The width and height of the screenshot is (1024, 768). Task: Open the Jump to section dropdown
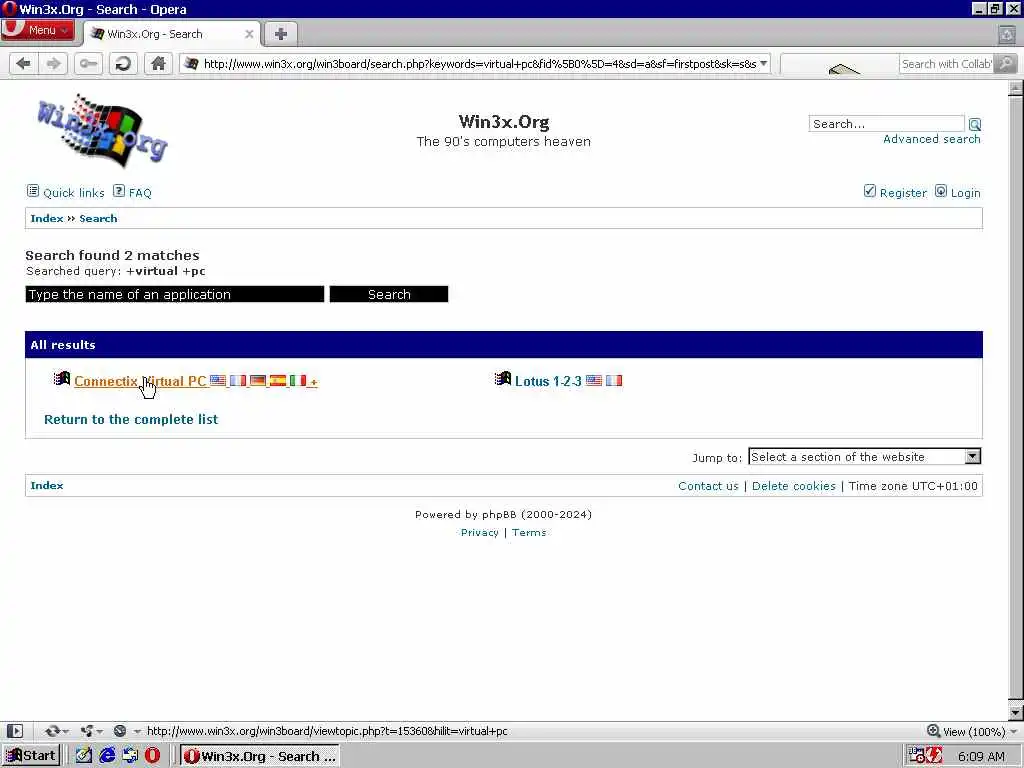pos(864,456)
